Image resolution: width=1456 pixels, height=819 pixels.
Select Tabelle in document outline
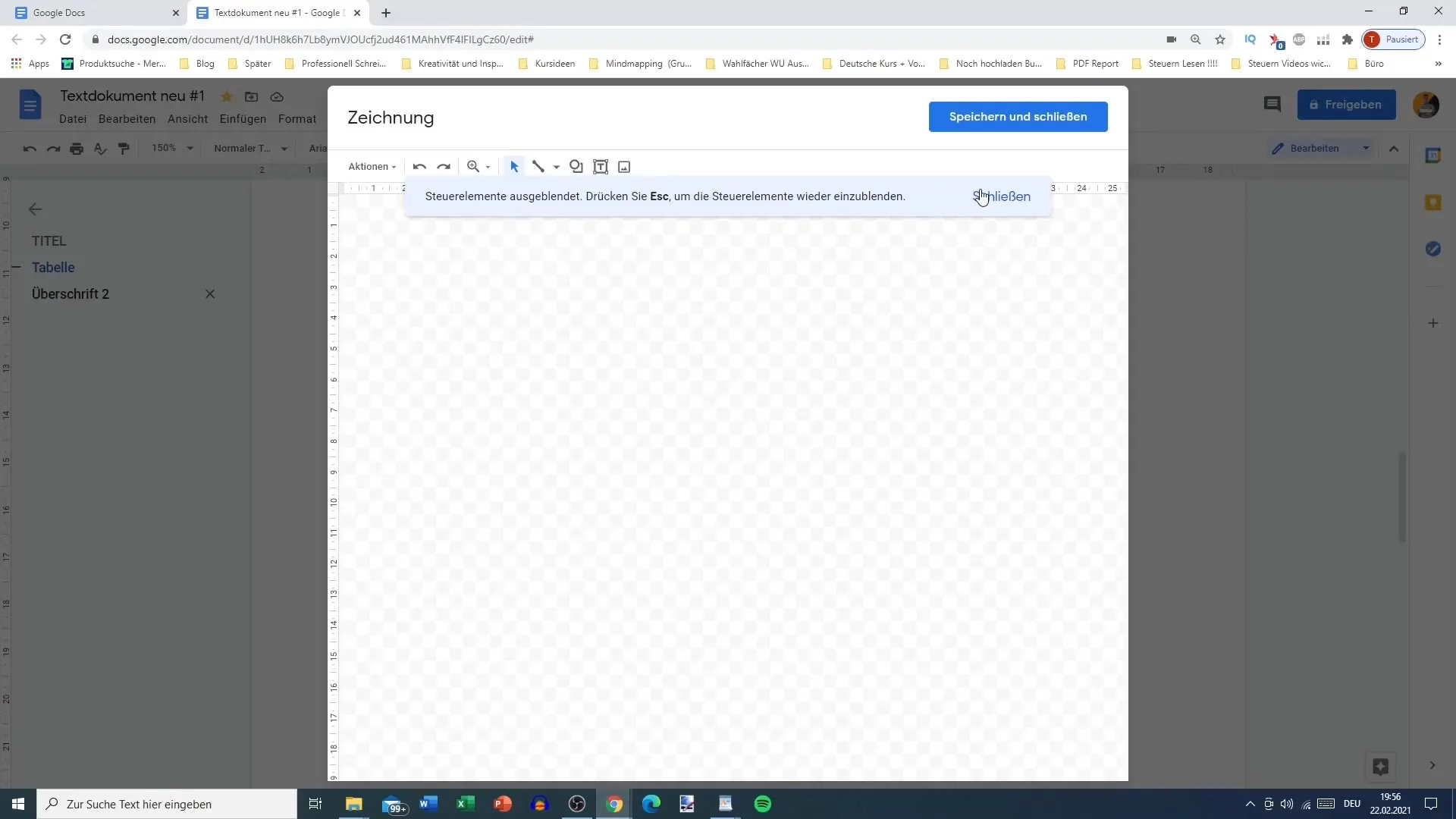pyautogui.click(x=53, y=267)
